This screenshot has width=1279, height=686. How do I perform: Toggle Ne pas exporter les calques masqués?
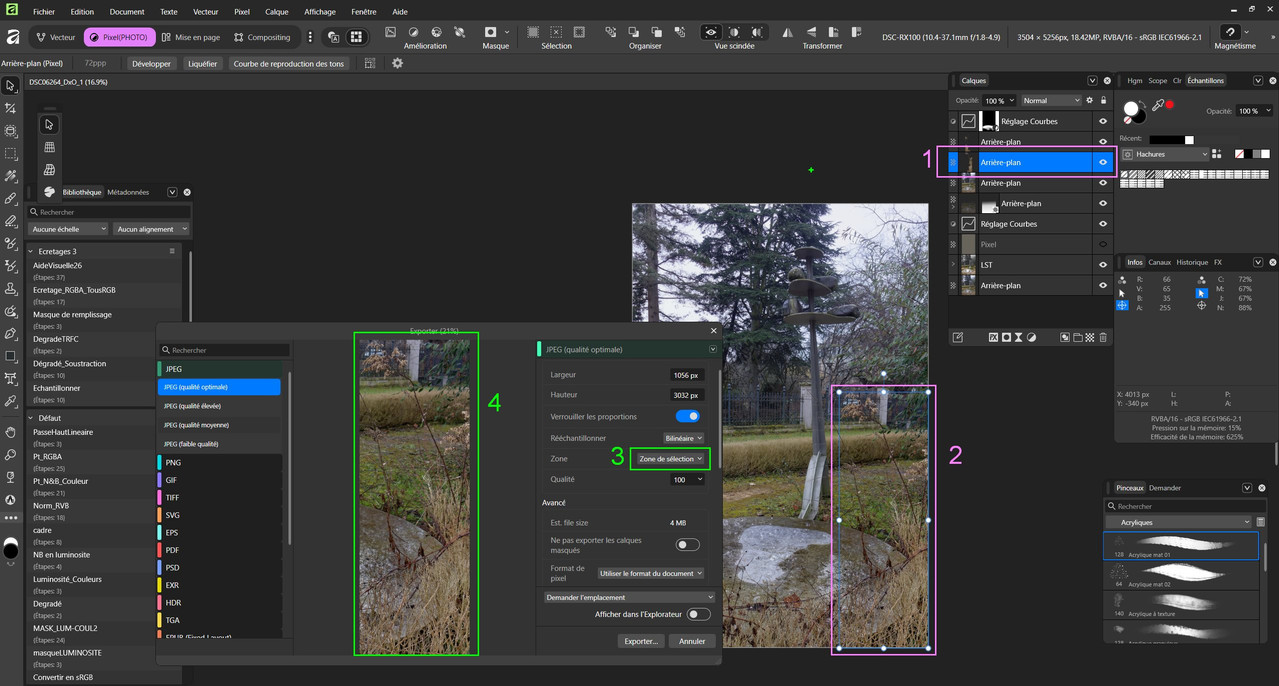click(x=687, y=545)
